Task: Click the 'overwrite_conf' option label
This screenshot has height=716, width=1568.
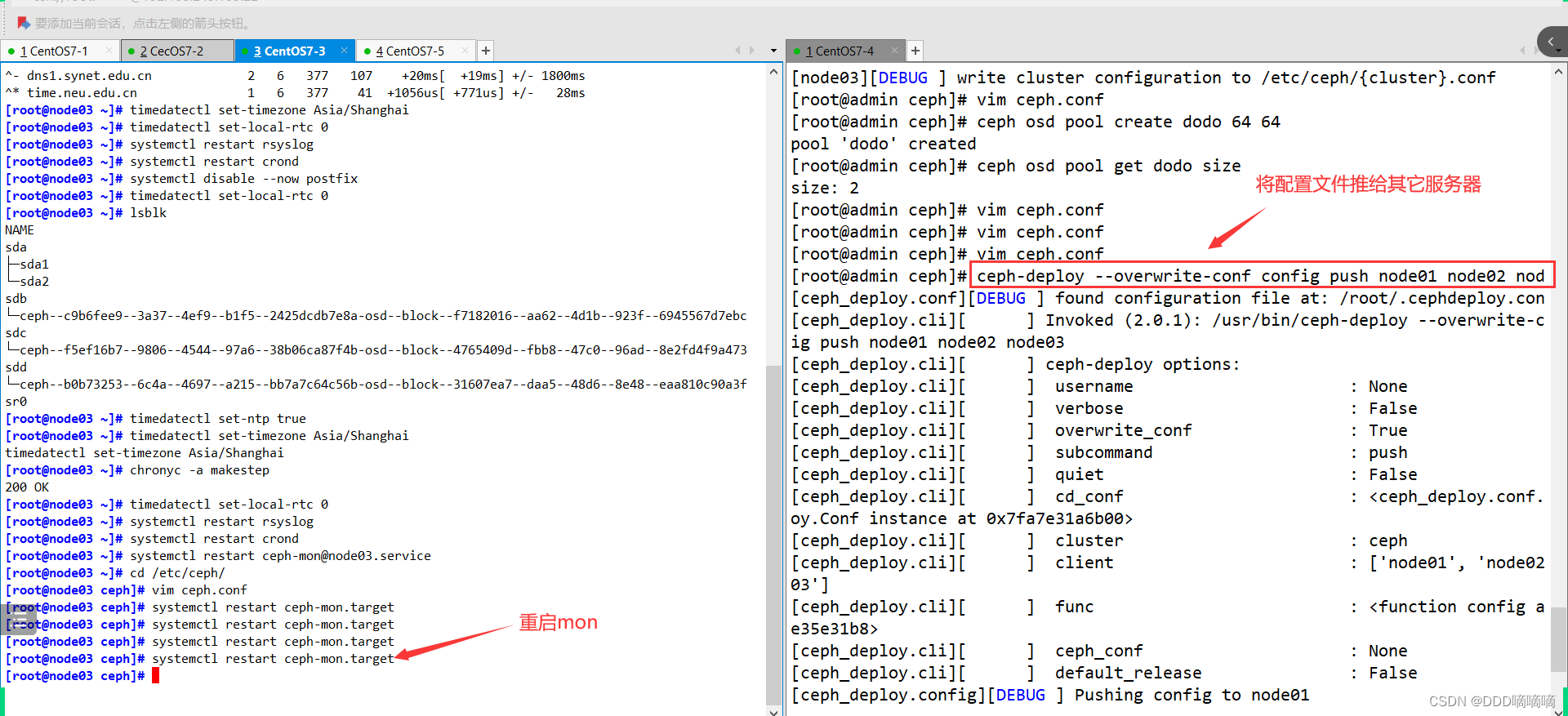Action: point(1123,430)
